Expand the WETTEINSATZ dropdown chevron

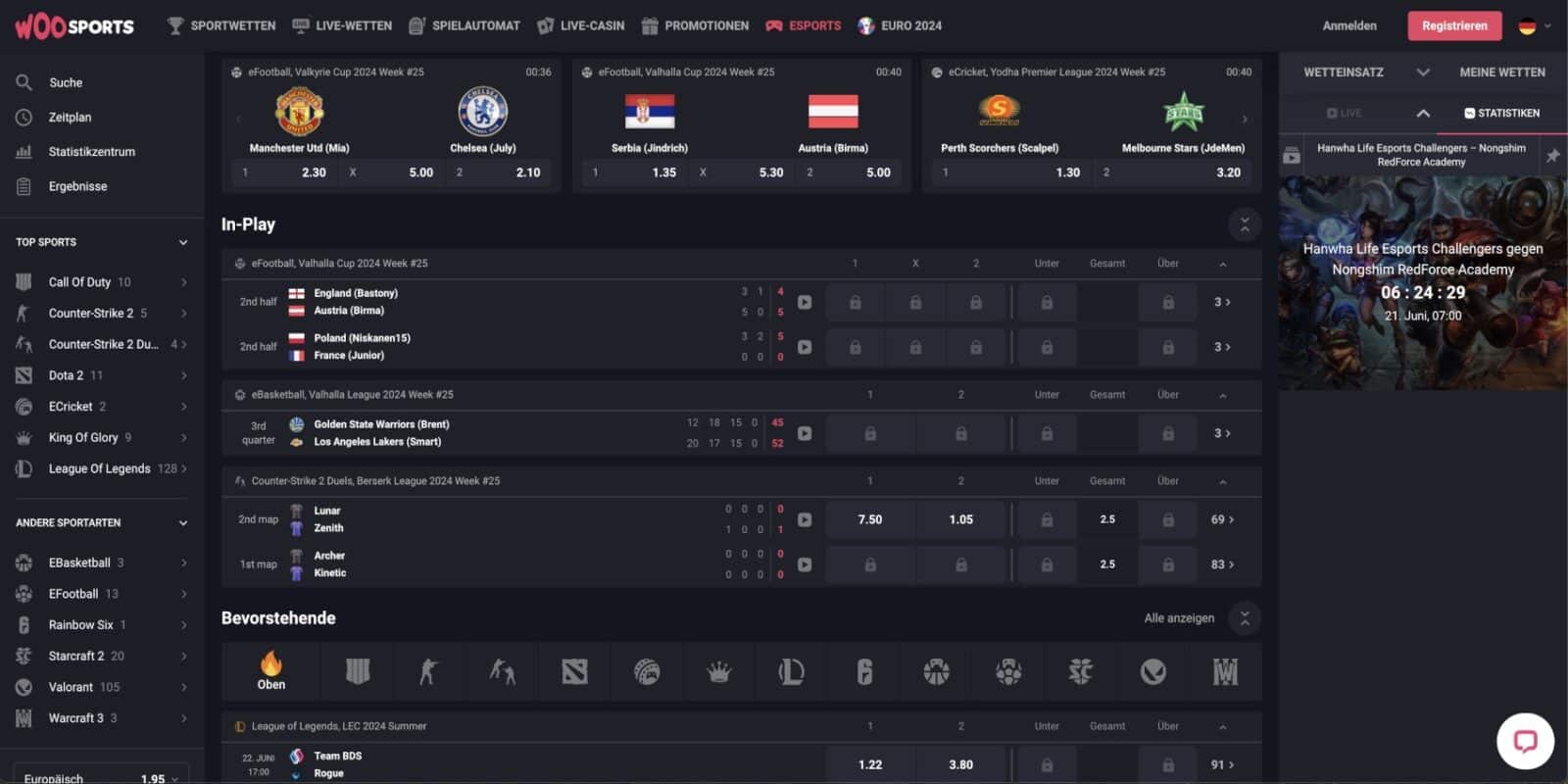coord(1423,73)
